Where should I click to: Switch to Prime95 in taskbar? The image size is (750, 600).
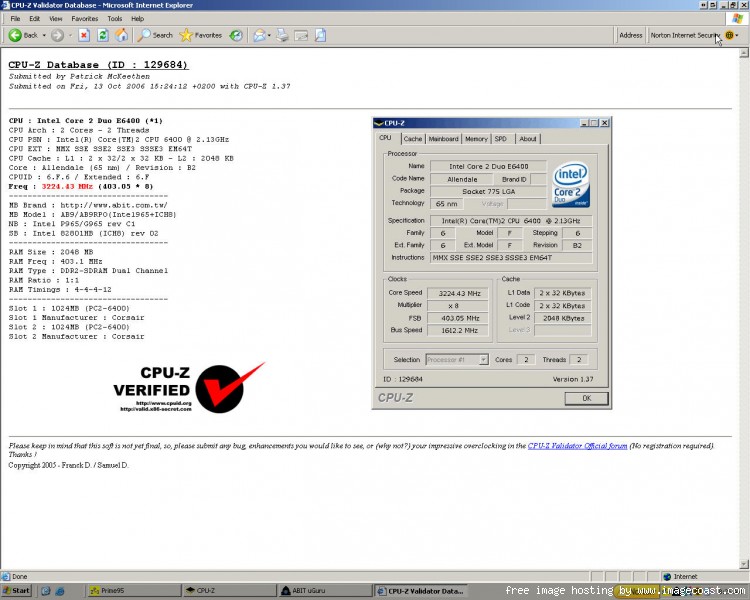point(134,591)
